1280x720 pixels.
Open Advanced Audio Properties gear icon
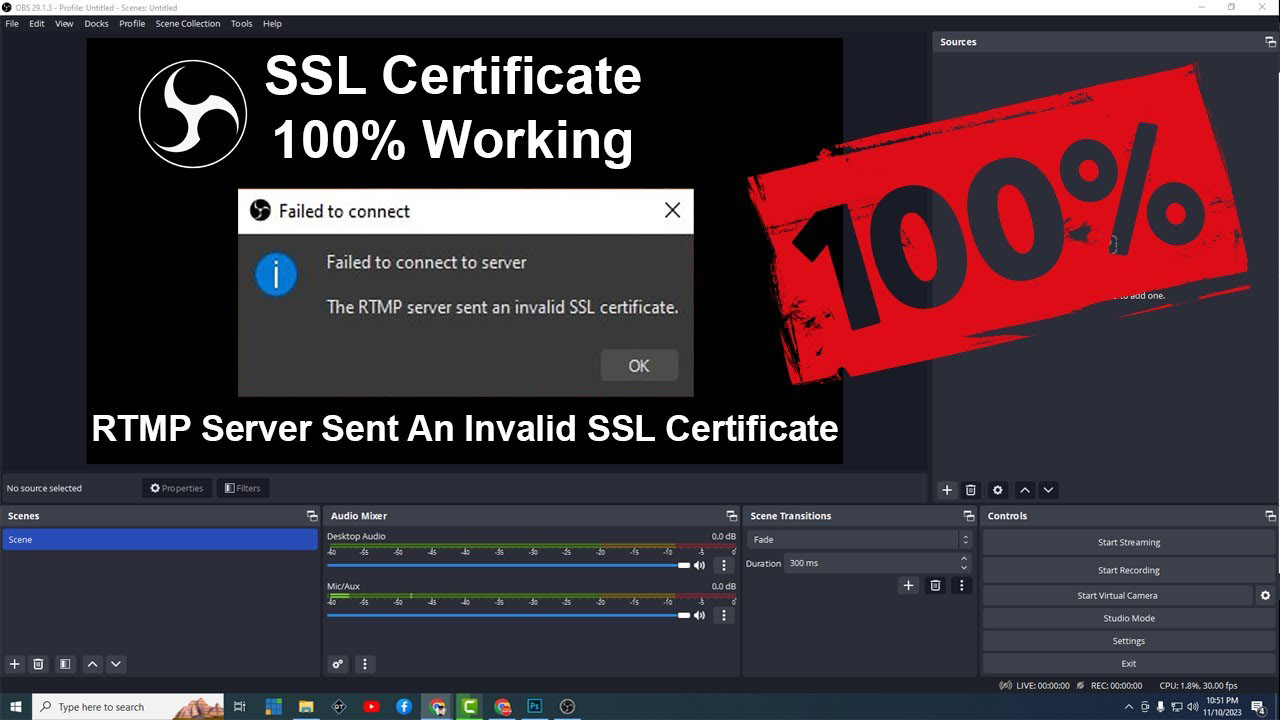(x=338, y=664)
